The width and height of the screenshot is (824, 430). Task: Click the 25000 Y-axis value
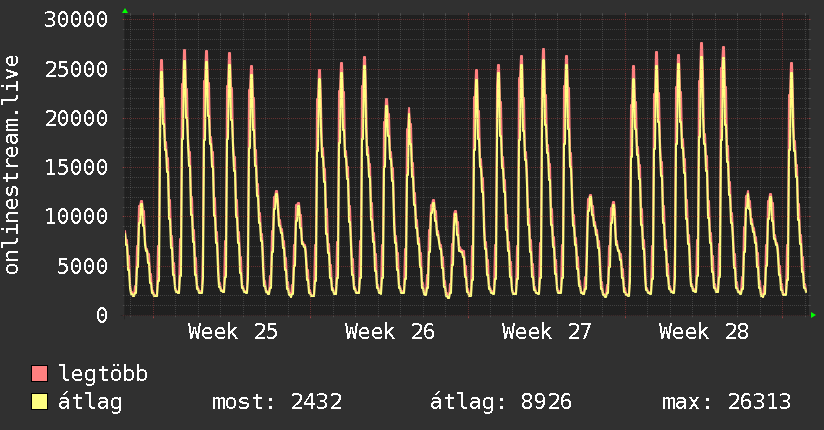click(76, 69)
